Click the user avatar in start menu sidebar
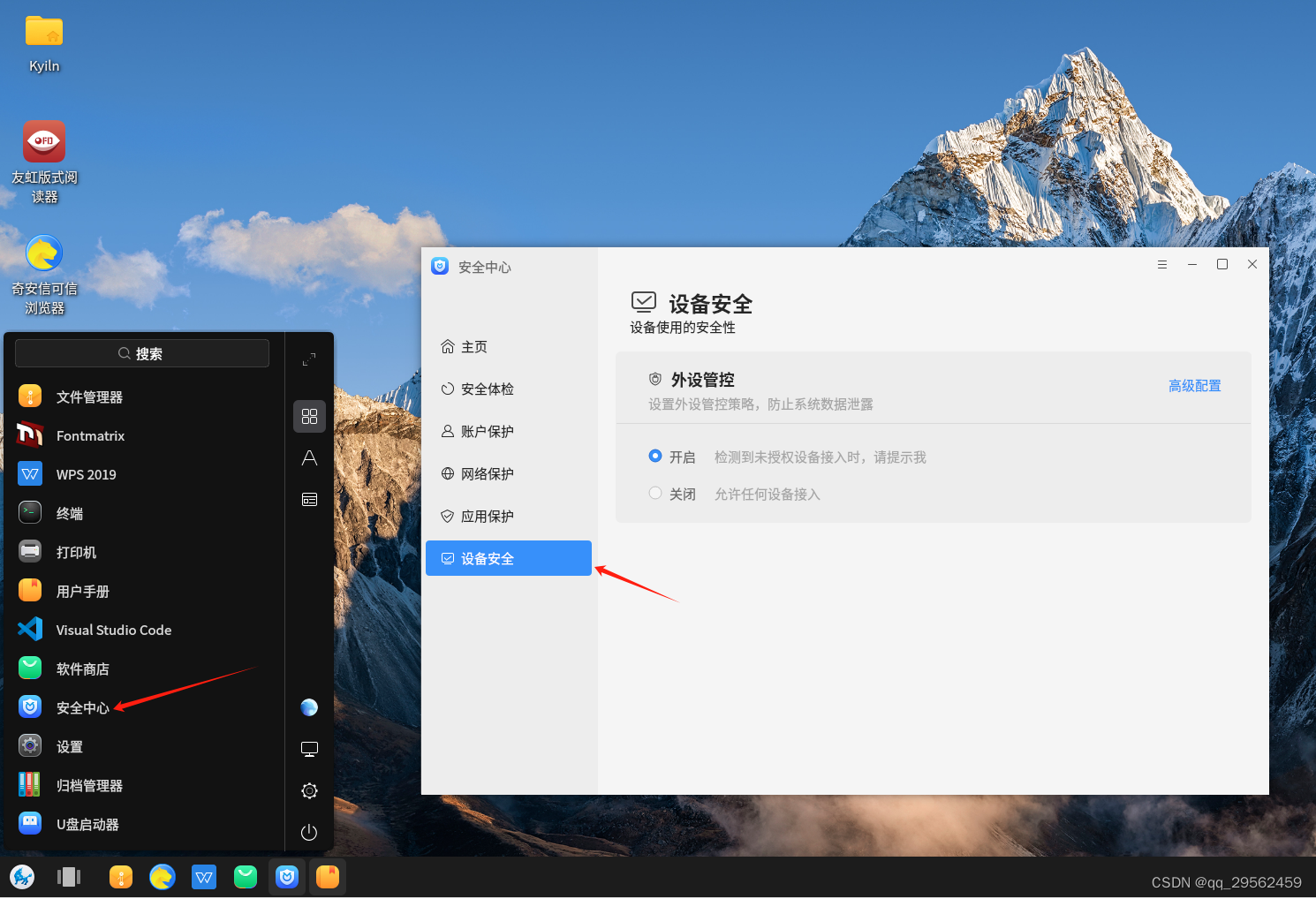The image size is (1316, 899). click(x=309, y=707)
